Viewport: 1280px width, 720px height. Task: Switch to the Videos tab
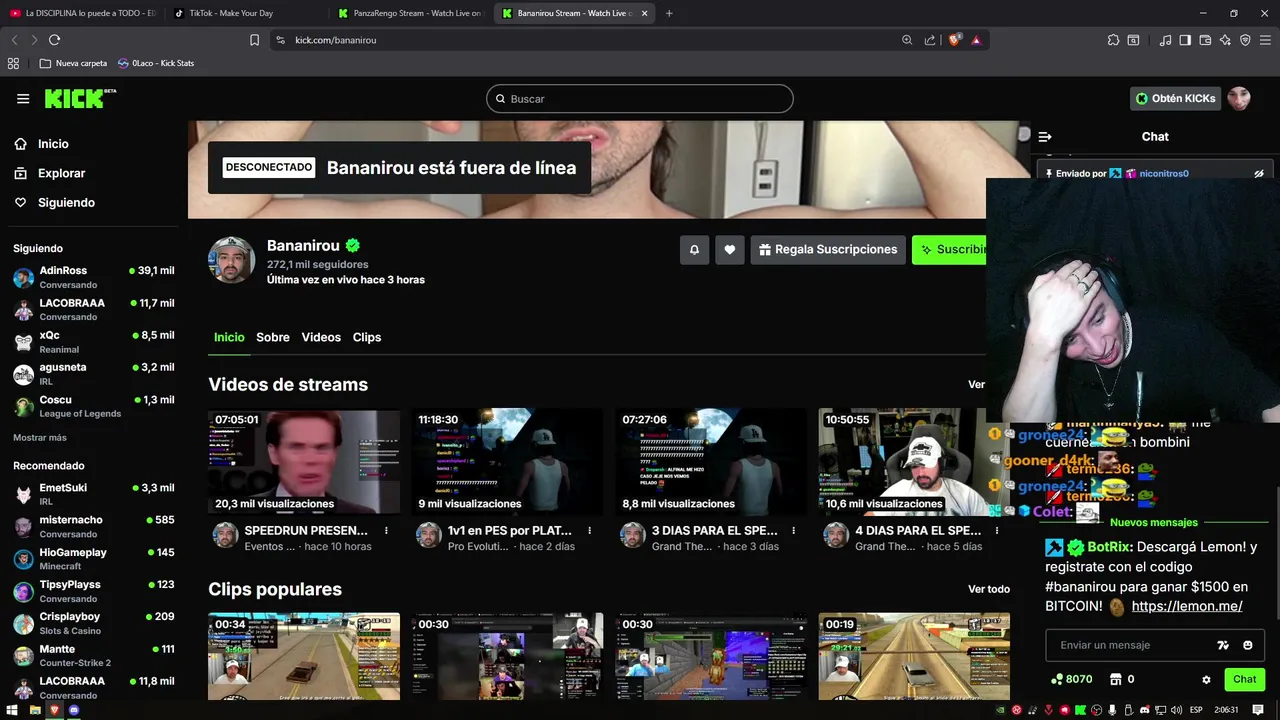321,337
